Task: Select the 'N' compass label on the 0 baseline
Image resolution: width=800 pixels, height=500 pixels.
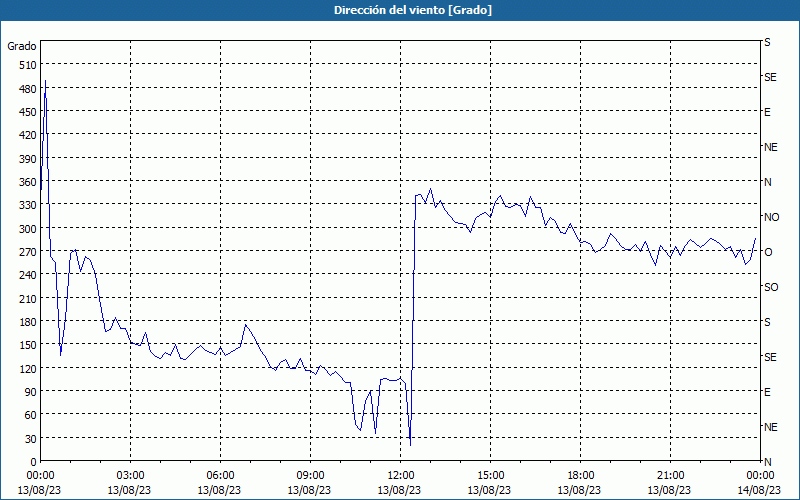Action: coord(767,462)
